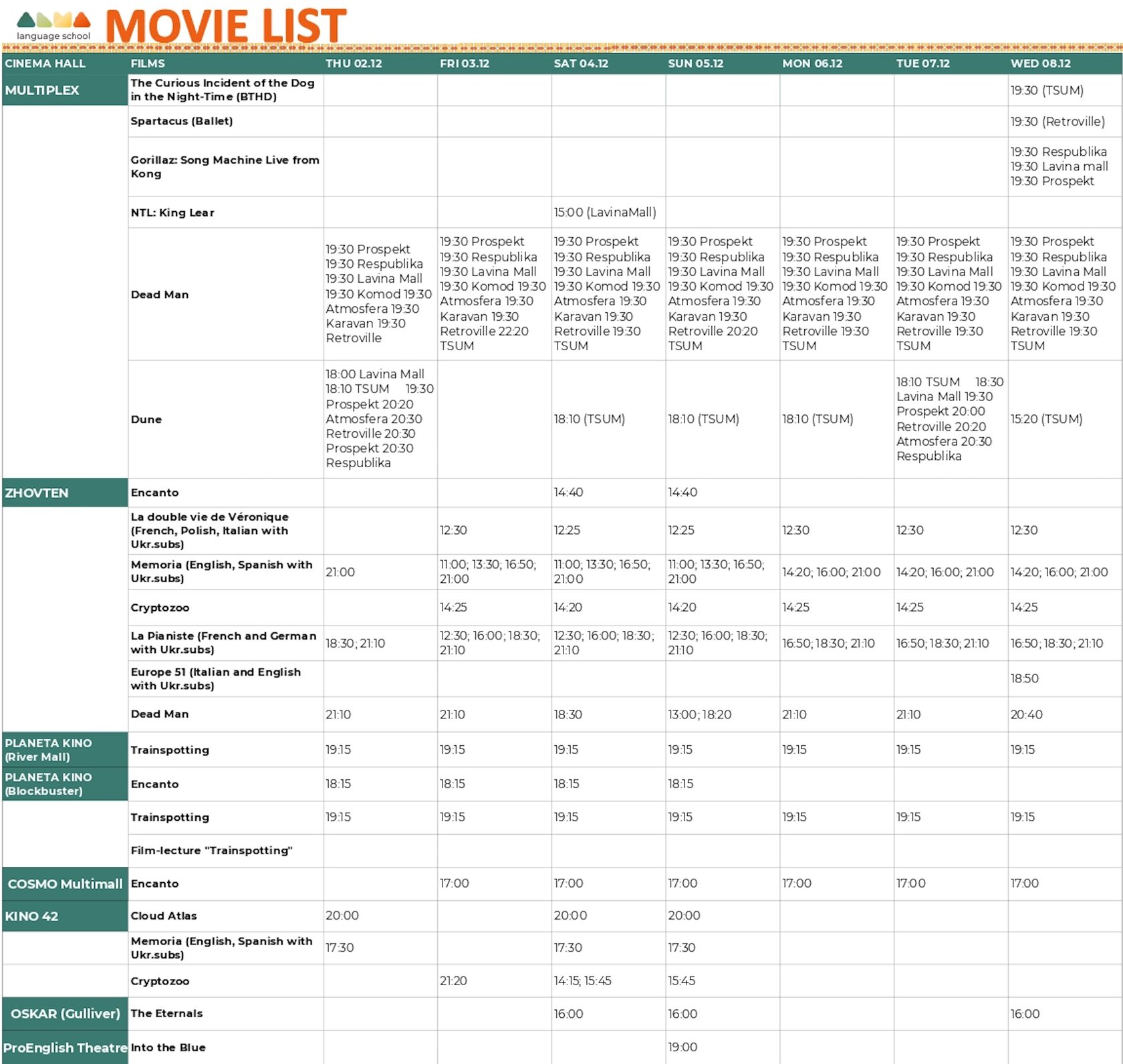The width and height of the screenshot is (1123, 1064).
Task: Click the Zhovten Cryptozoo film cell
Action: [x=225, y=608]
